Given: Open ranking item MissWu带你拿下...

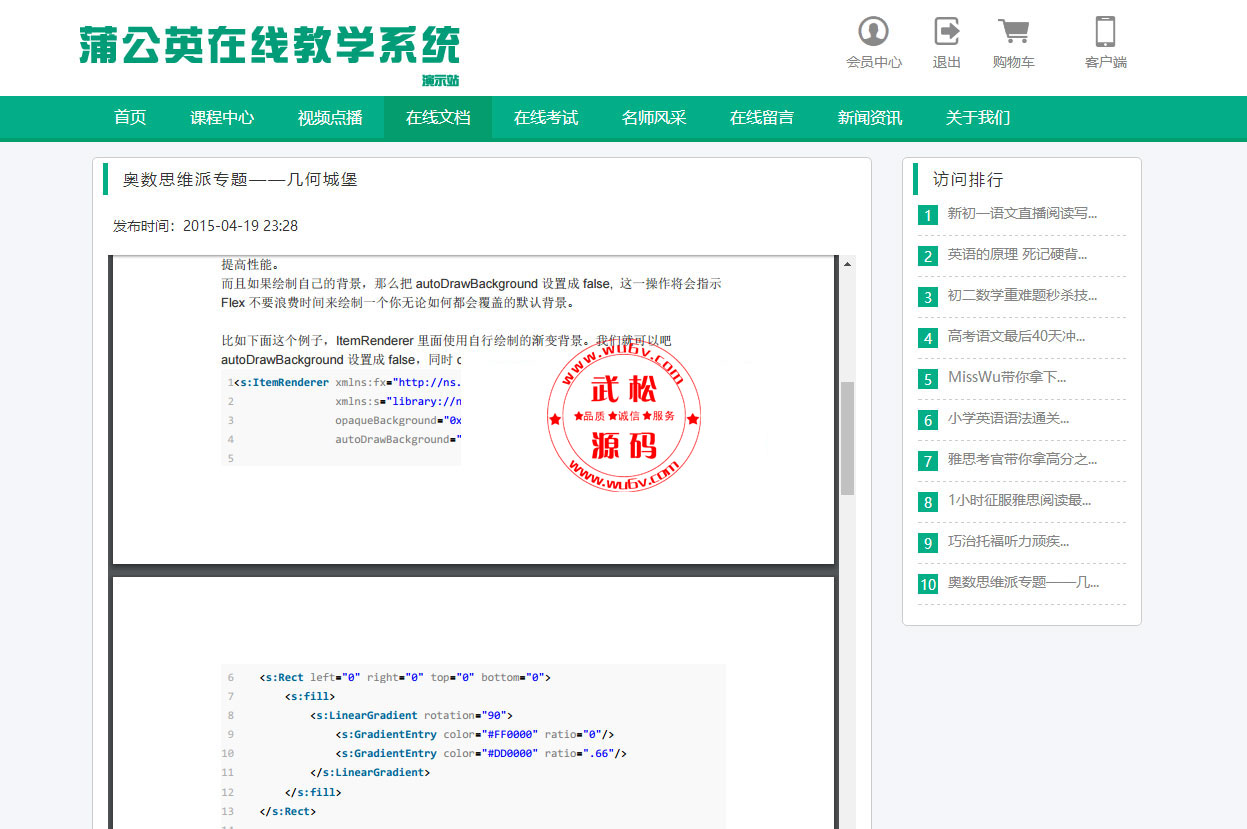Looking at the screenshot, I should tap(1007, 377).
